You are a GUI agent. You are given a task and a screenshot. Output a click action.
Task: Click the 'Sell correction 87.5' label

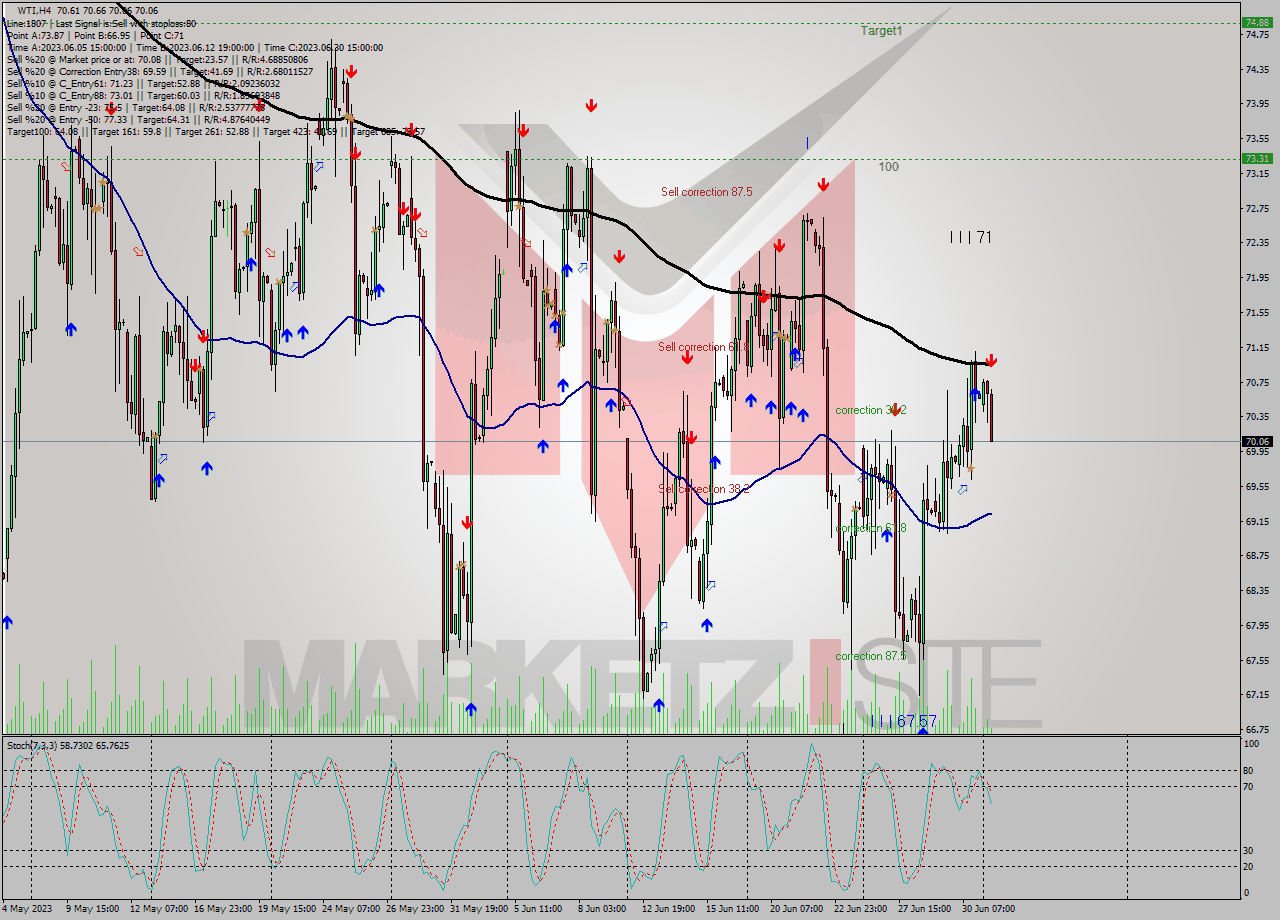(x=707, y=192)
